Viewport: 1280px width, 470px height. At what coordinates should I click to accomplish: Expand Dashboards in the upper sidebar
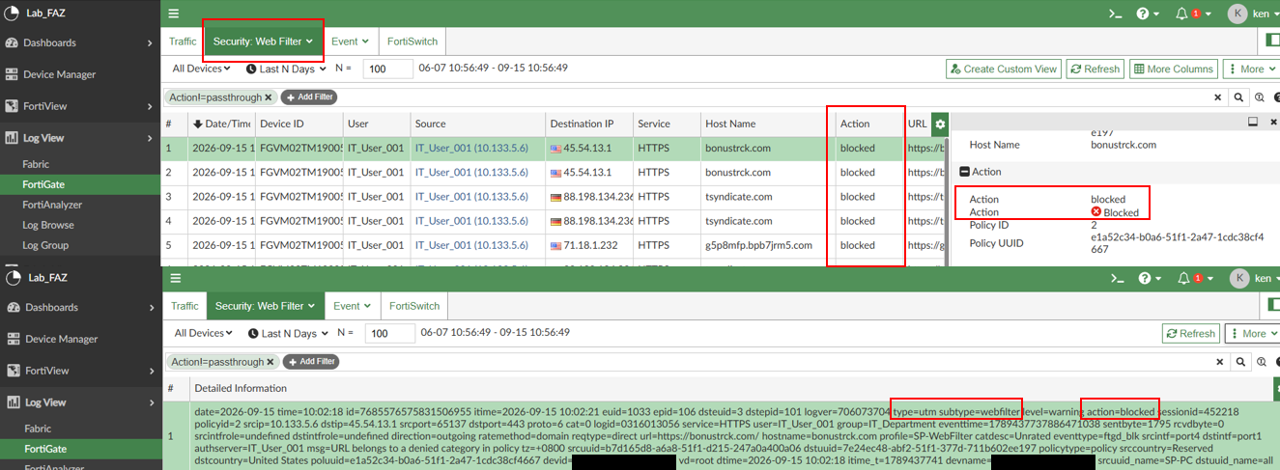[80, 43]
